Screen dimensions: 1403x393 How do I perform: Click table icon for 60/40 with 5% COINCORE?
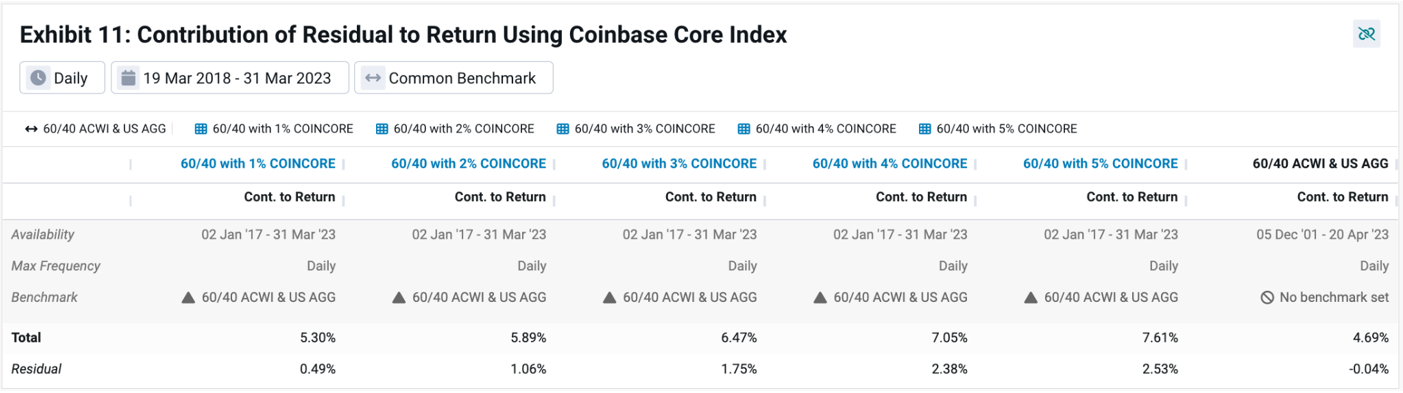pyautogui.click(x=925, y=129)
